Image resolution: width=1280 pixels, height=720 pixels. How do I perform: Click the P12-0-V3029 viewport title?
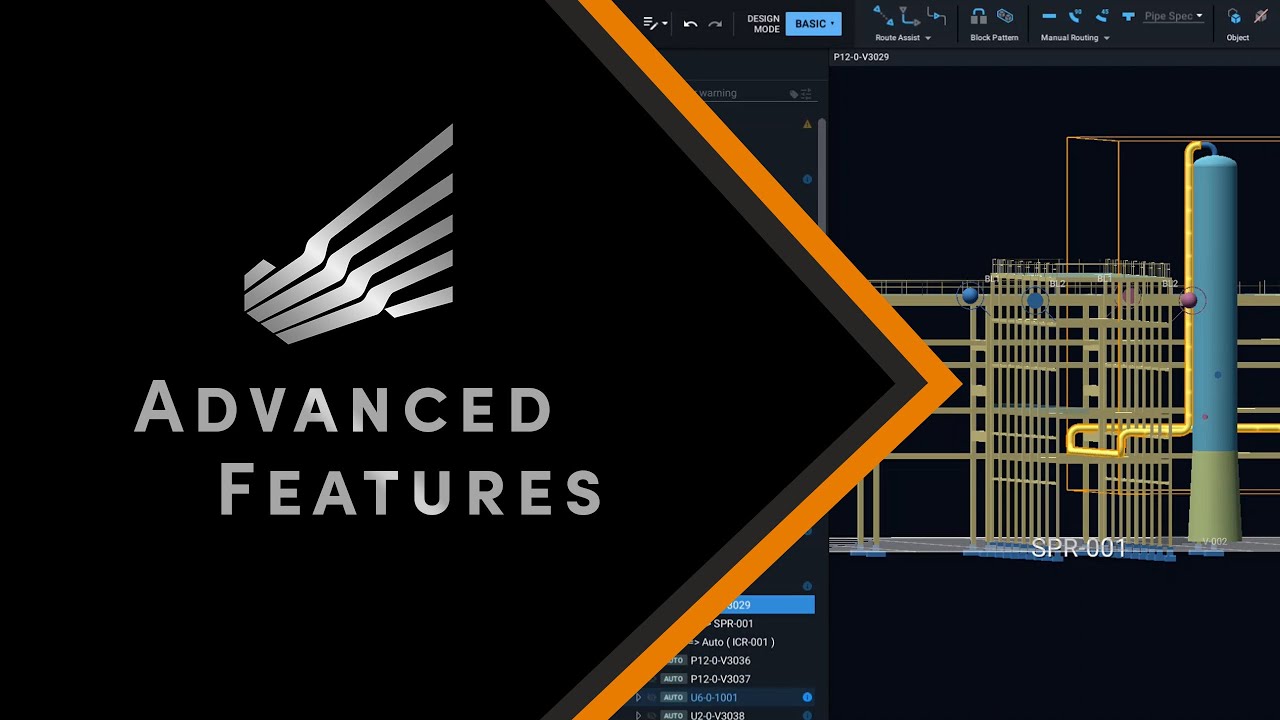click(861, 57)
